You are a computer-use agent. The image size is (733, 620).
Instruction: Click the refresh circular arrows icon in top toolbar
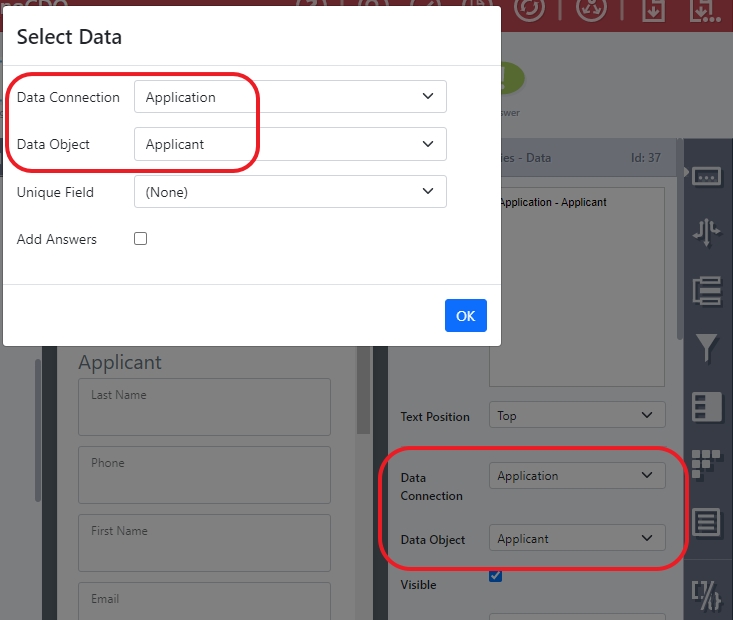(x=529, y=8)
